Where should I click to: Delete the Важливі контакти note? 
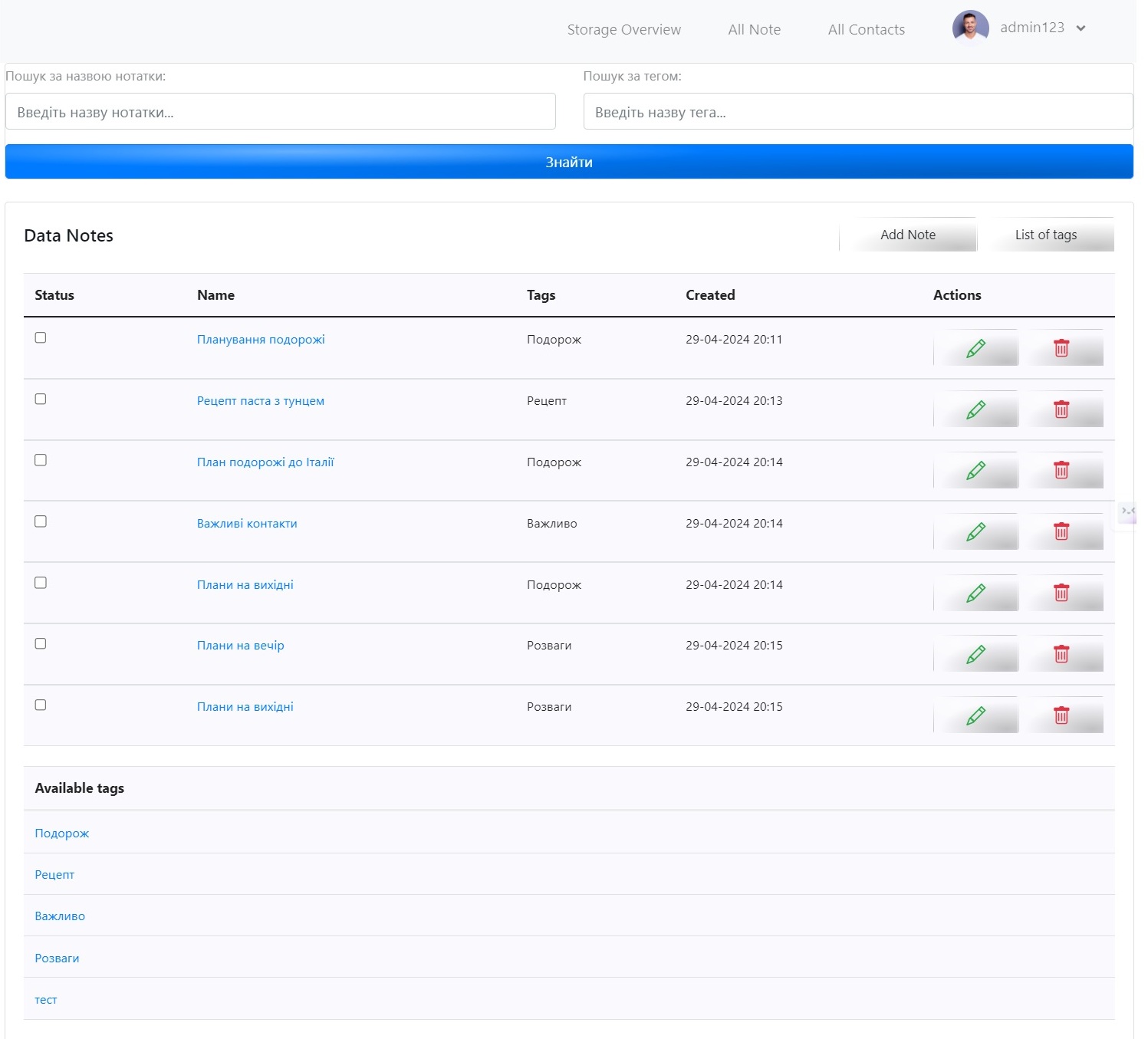tap(1061, 532)
